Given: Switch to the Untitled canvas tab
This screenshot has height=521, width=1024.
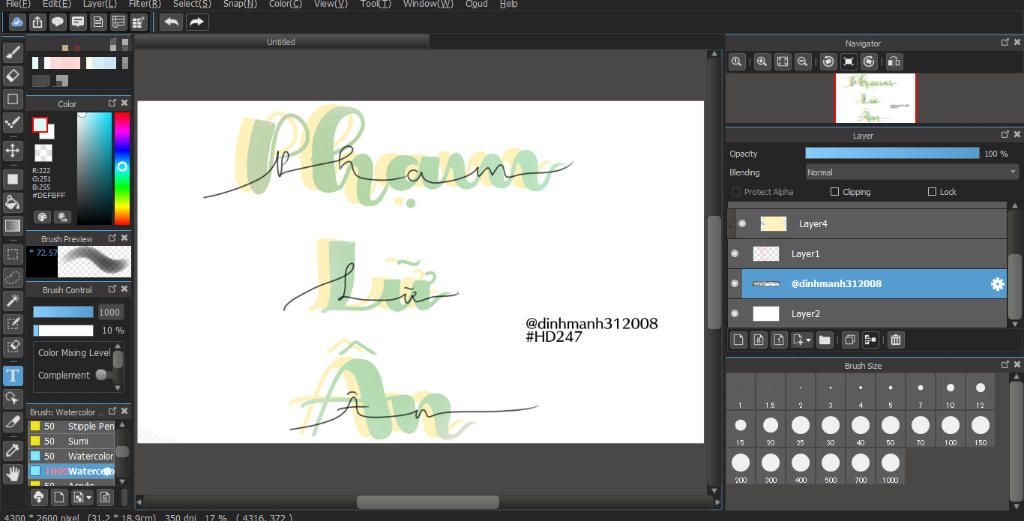Looking at the screenshot, I should click(x=281, y=42).
